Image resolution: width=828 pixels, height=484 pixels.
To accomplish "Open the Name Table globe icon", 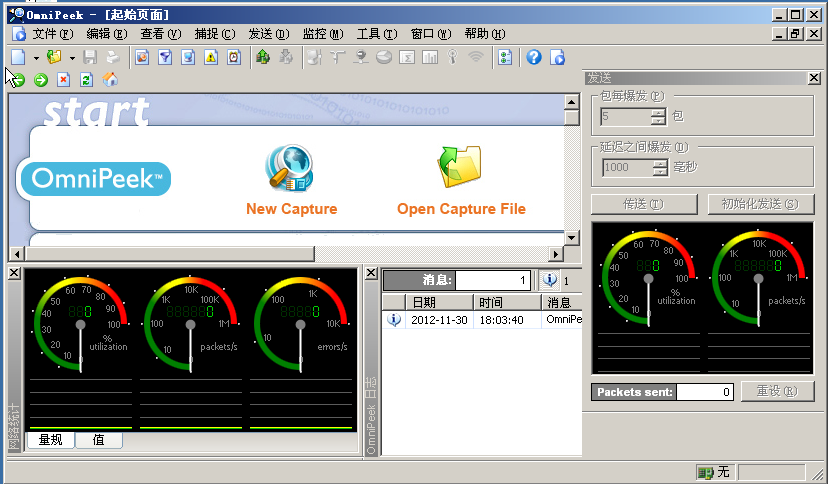I will (x=188, y=57).
